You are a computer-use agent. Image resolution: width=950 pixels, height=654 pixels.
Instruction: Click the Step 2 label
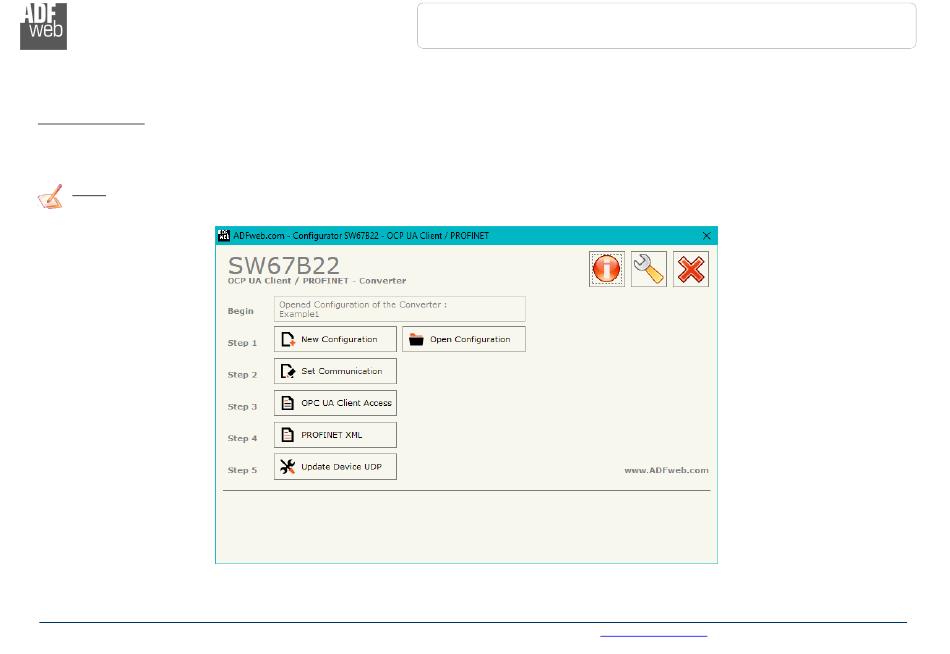242,375
